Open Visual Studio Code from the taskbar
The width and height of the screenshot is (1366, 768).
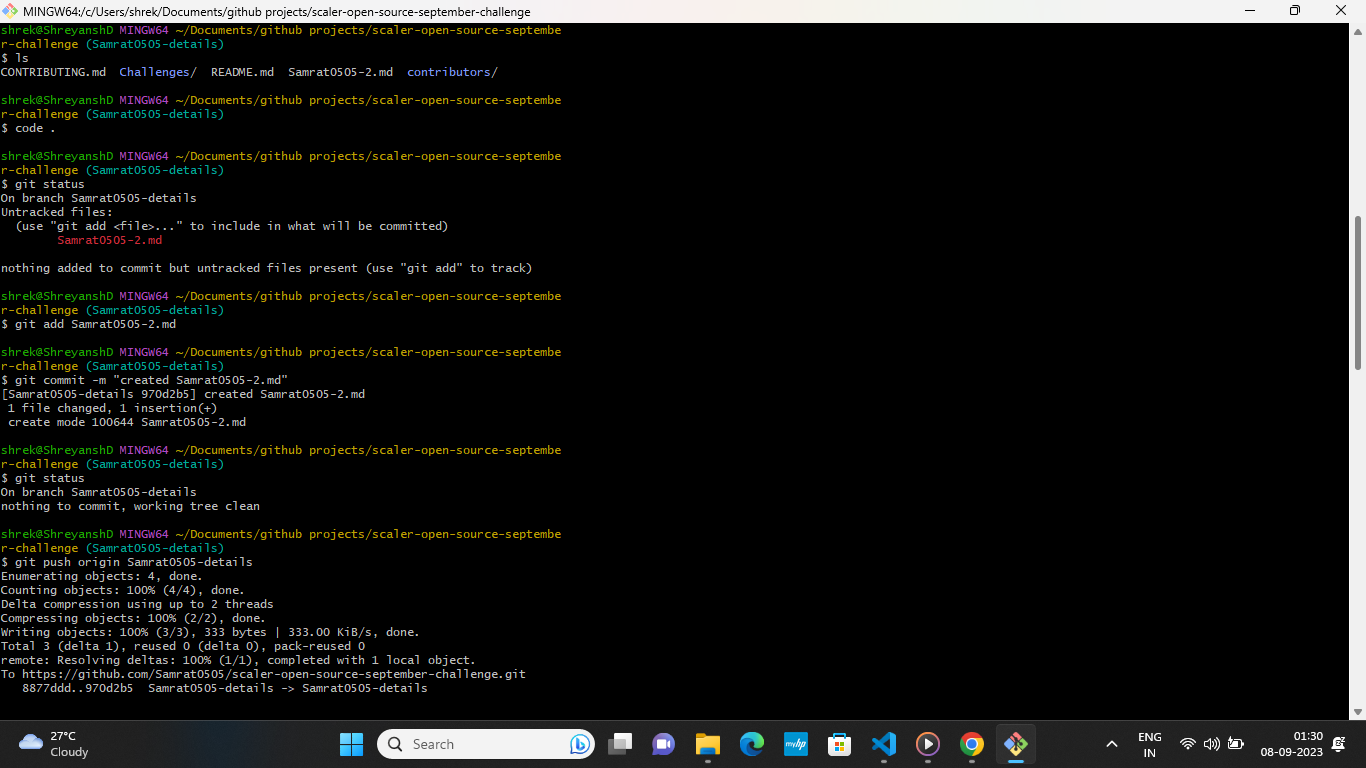(x=883, y=744)
